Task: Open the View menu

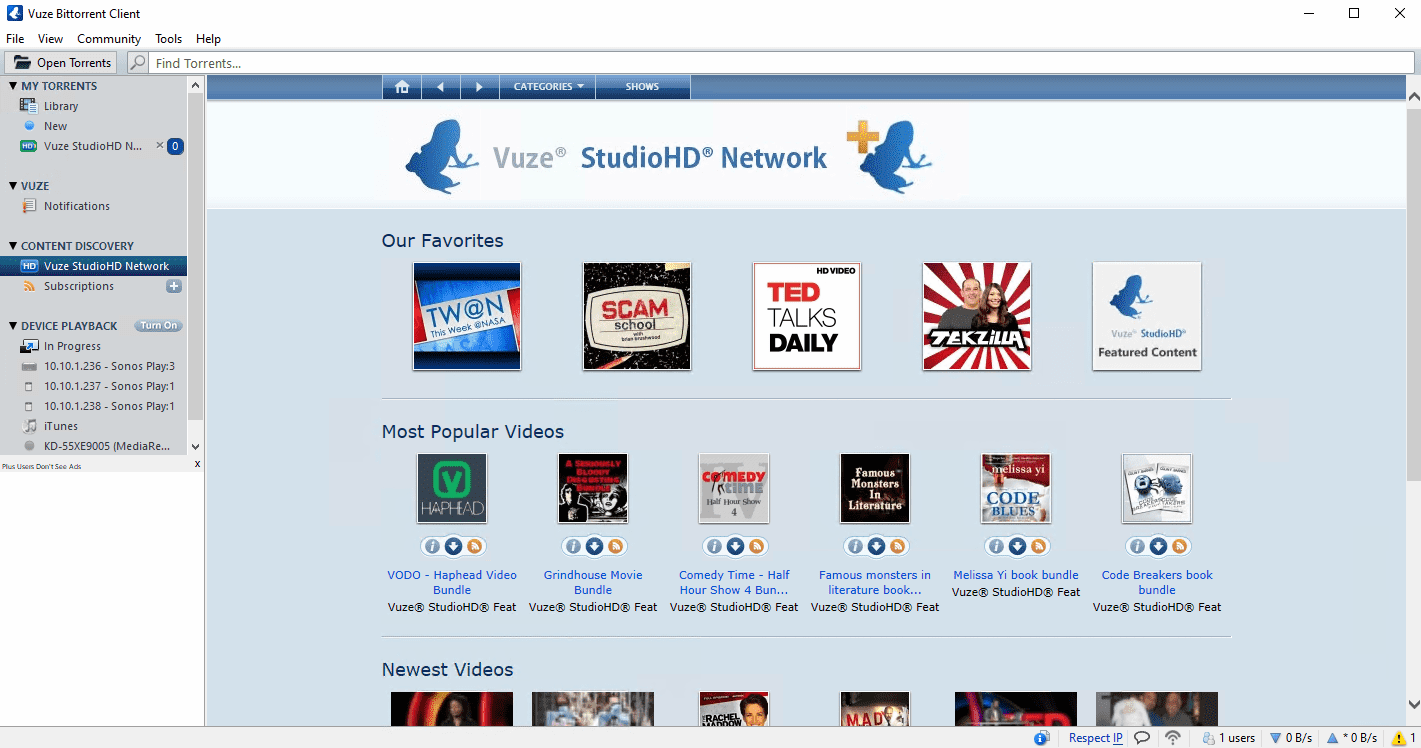Action: click(50, 39)
